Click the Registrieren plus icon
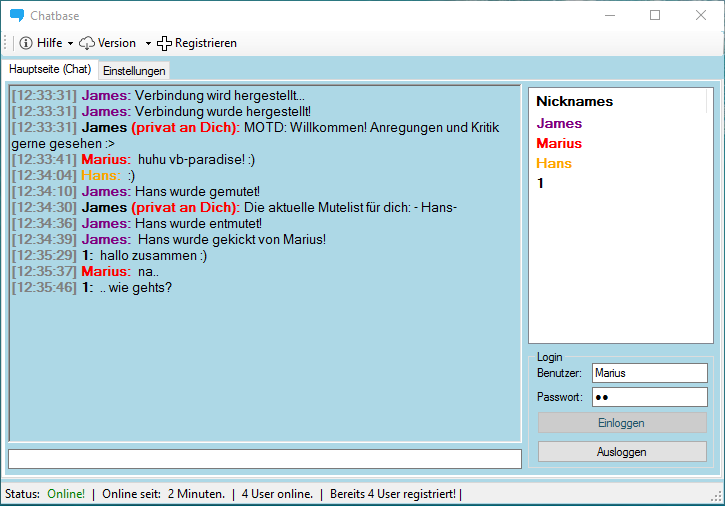The image size is (725, 506). pyautogui.click(x=165, y=43)
